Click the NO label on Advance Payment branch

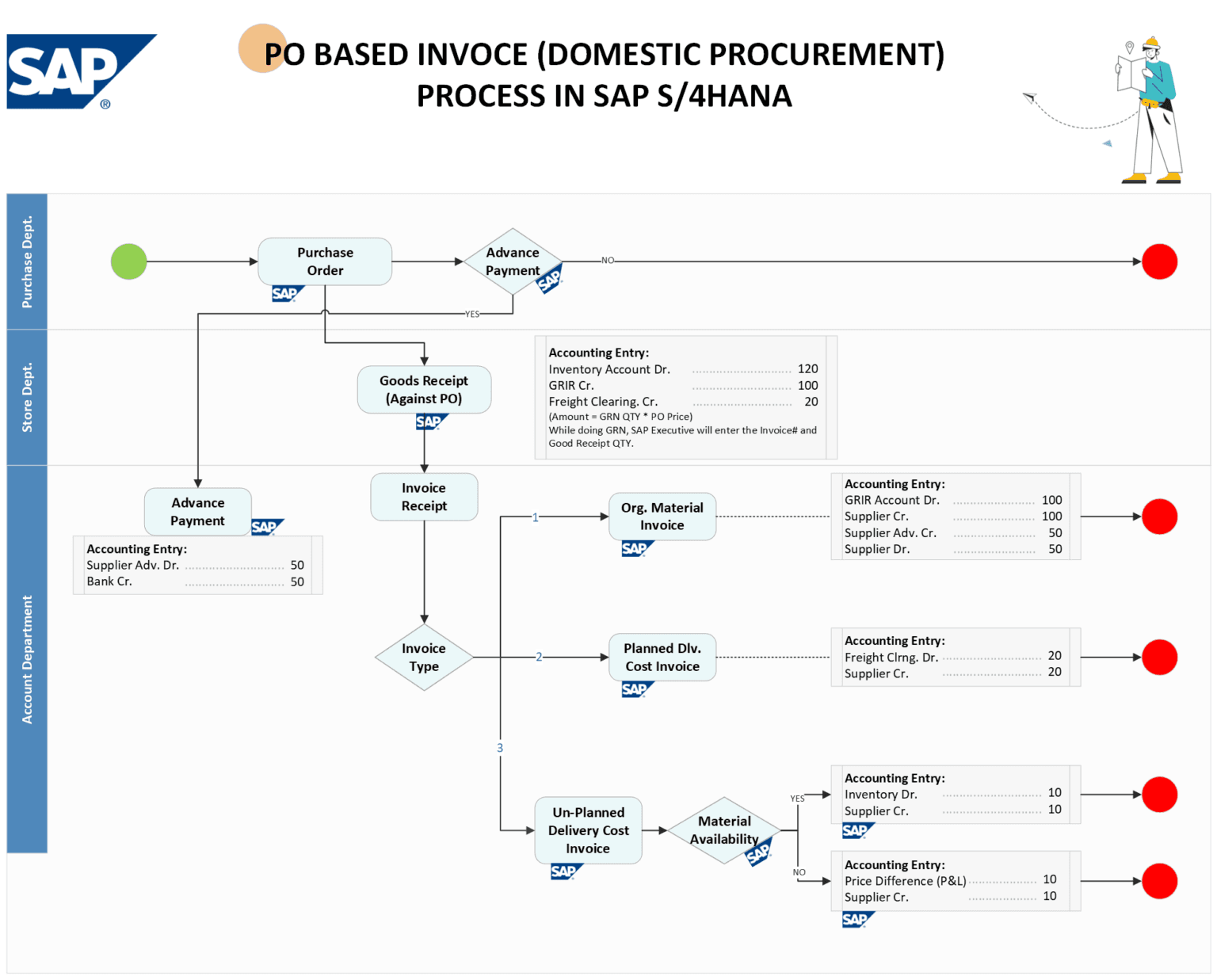(x=607, y=260)
